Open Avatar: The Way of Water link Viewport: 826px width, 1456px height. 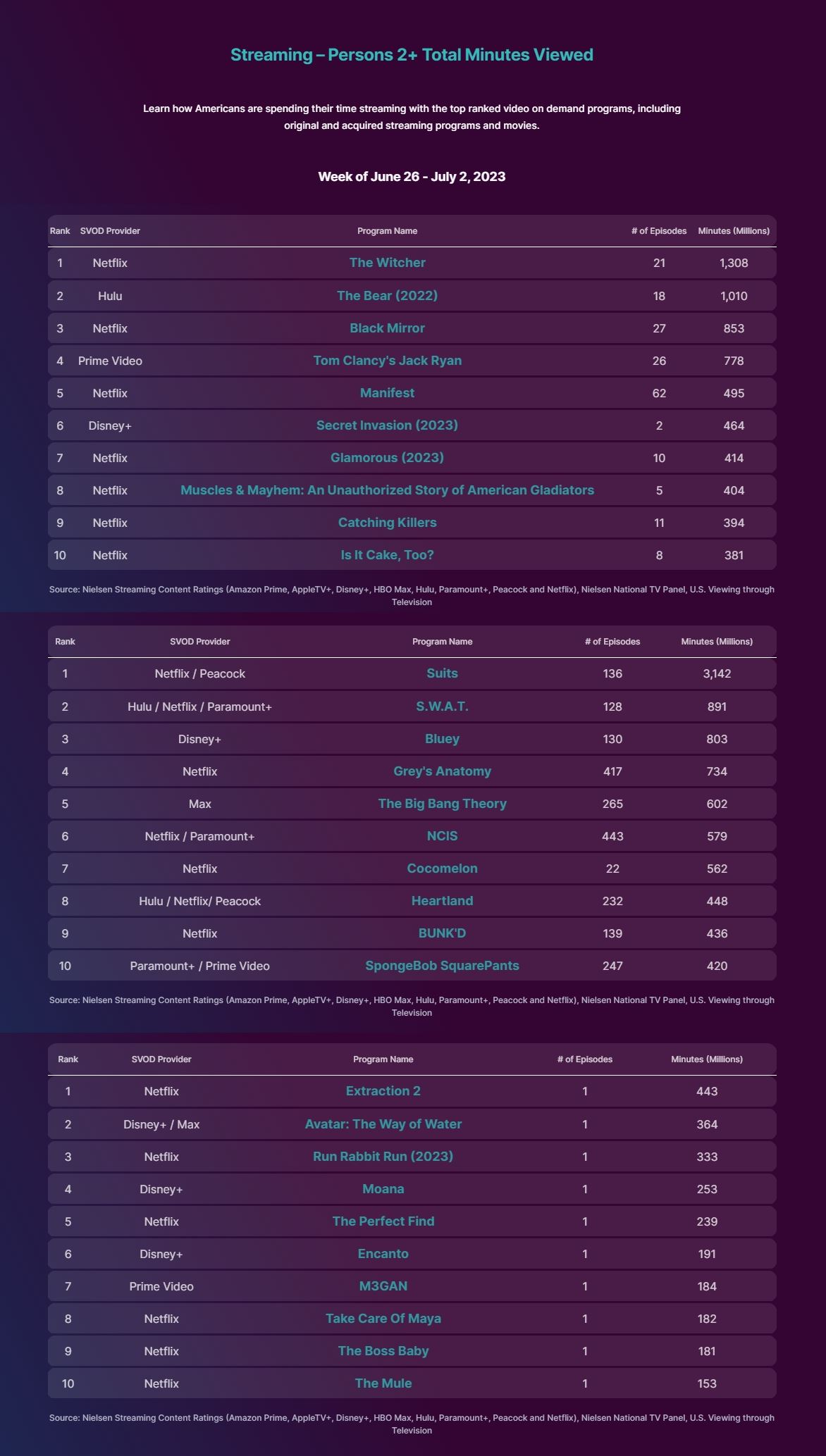click(x=383, y=1124)
